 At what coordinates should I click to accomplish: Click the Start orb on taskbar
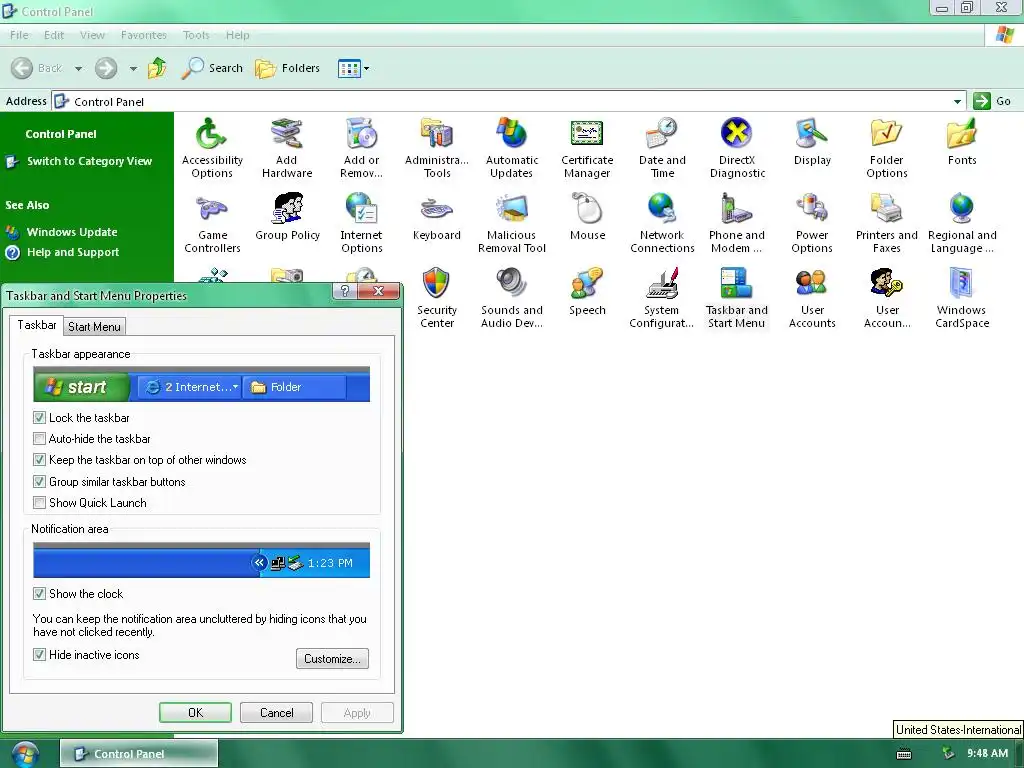(x=24, y=754)
